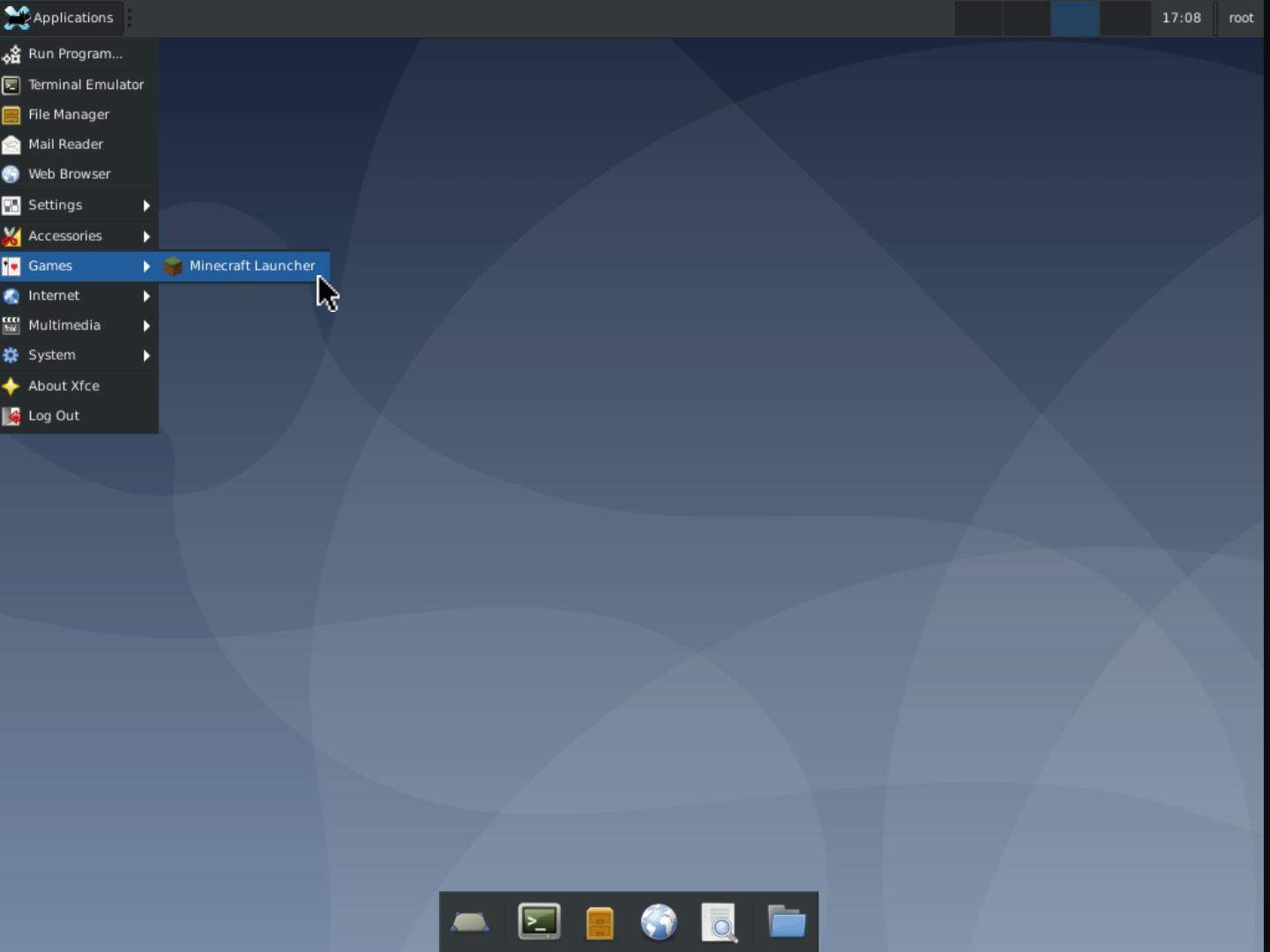Choose Log Out from the menu
This screenshot has width=1270, height=952.
click(x=79, y=415)
